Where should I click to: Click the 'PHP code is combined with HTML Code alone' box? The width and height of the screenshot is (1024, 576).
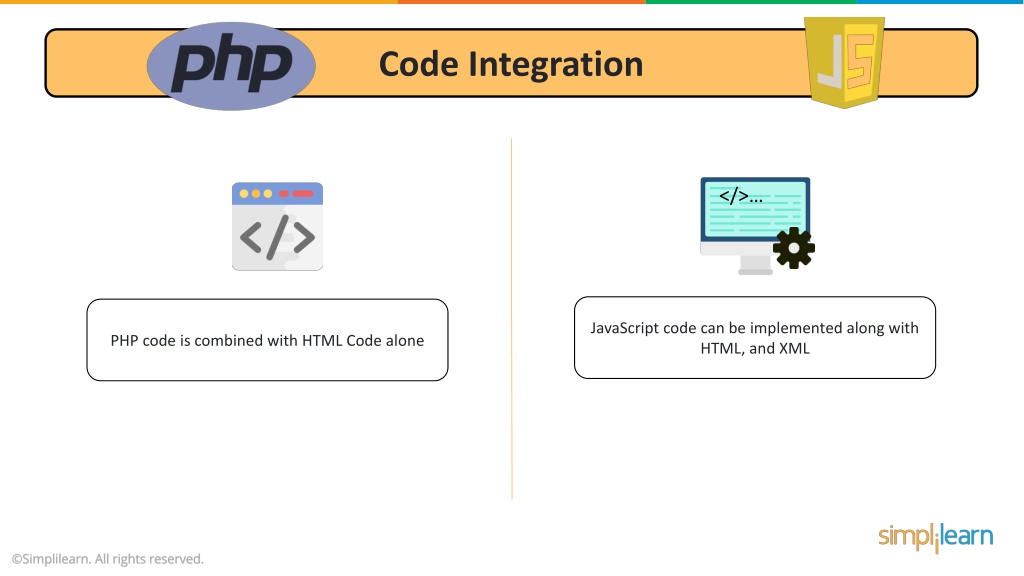coord(267,340)
